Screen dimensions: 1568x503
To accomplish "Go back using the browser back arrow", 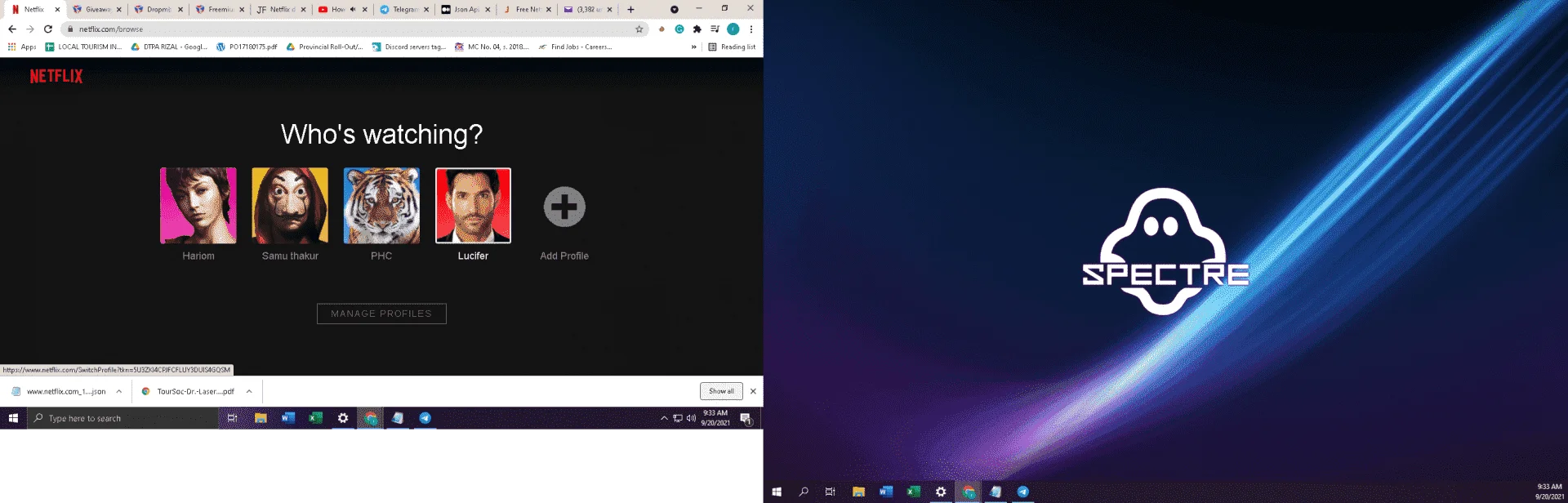I will [x=12, y=29].
